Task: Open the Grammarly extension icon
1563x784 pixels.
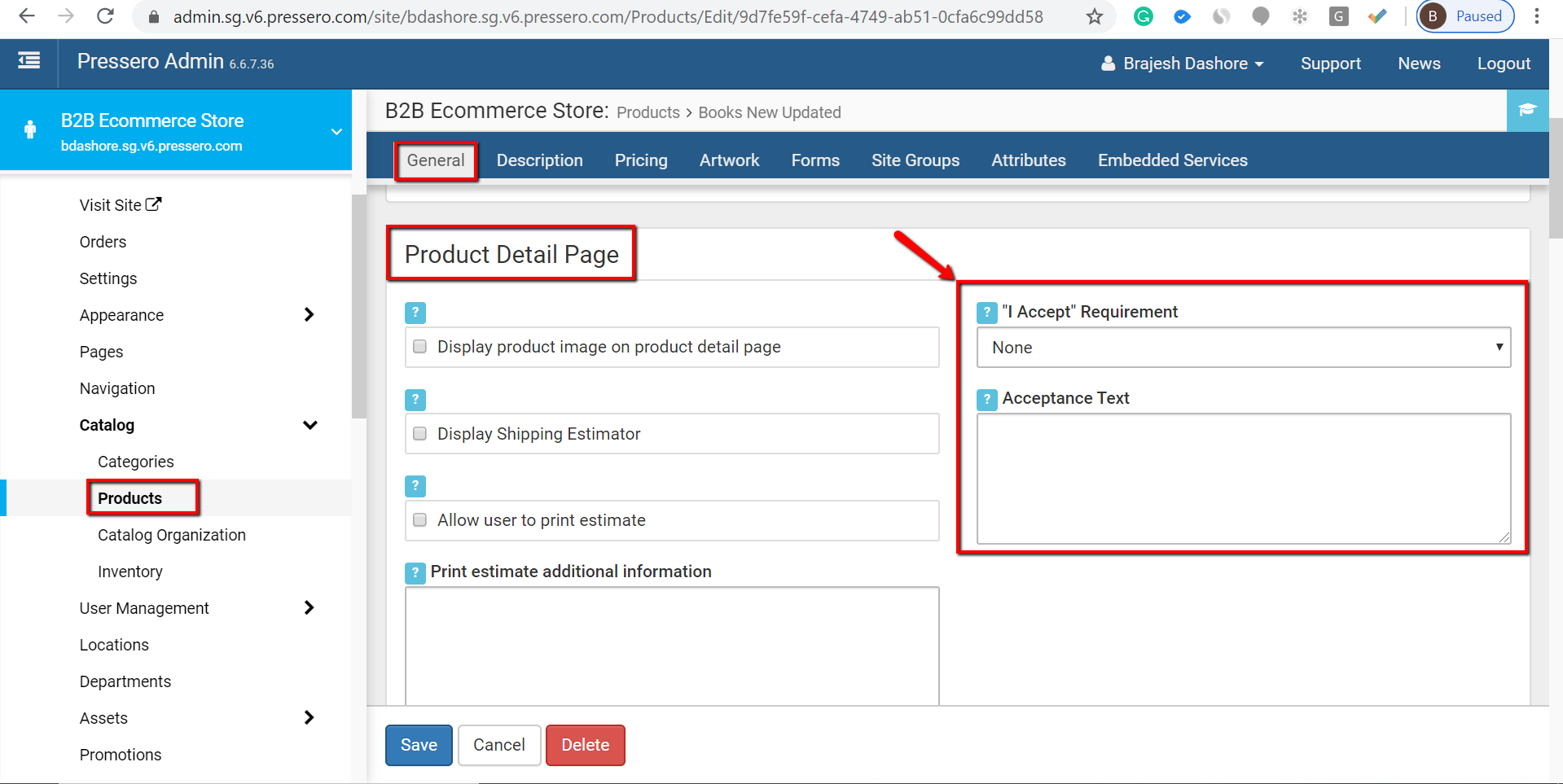Action: [x=1144, y=16]
